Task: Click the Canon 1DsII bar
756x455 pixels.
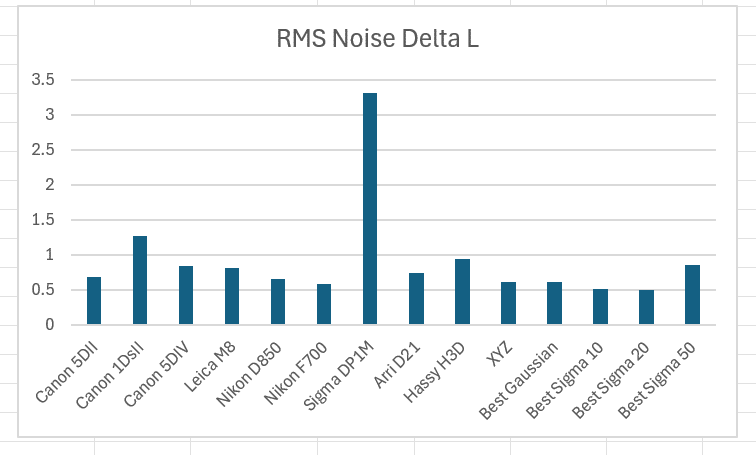Action: click(x=140, y=280)
